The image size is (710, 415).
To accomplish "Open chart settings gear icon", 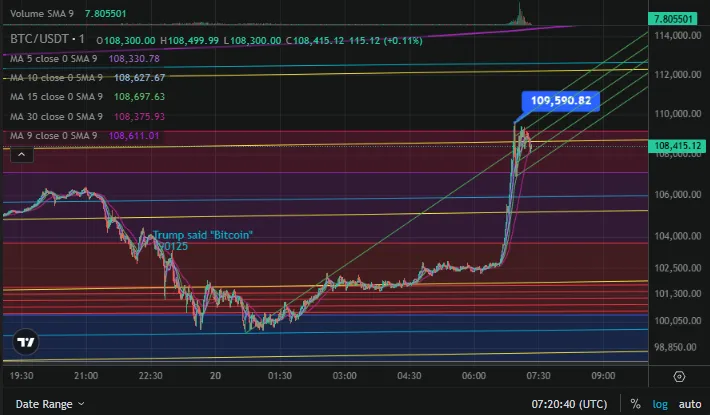I will coord(679,376).
